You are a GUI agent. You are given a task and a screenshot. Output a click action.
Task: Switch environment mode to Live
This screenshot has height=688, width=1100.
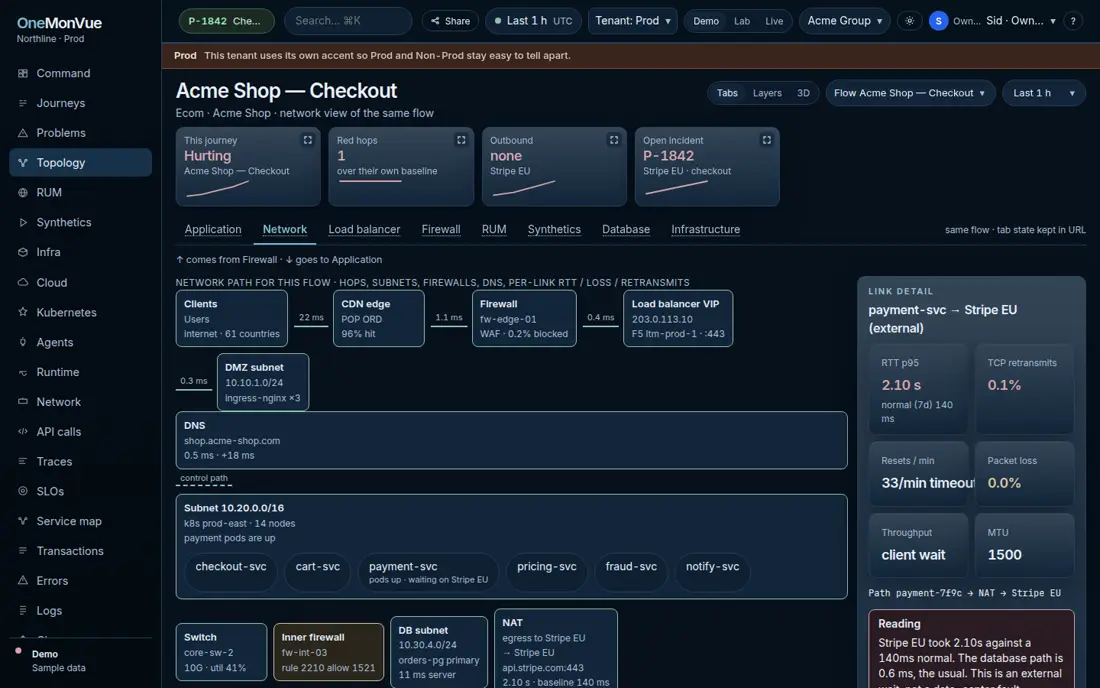(x=774, y=21)
